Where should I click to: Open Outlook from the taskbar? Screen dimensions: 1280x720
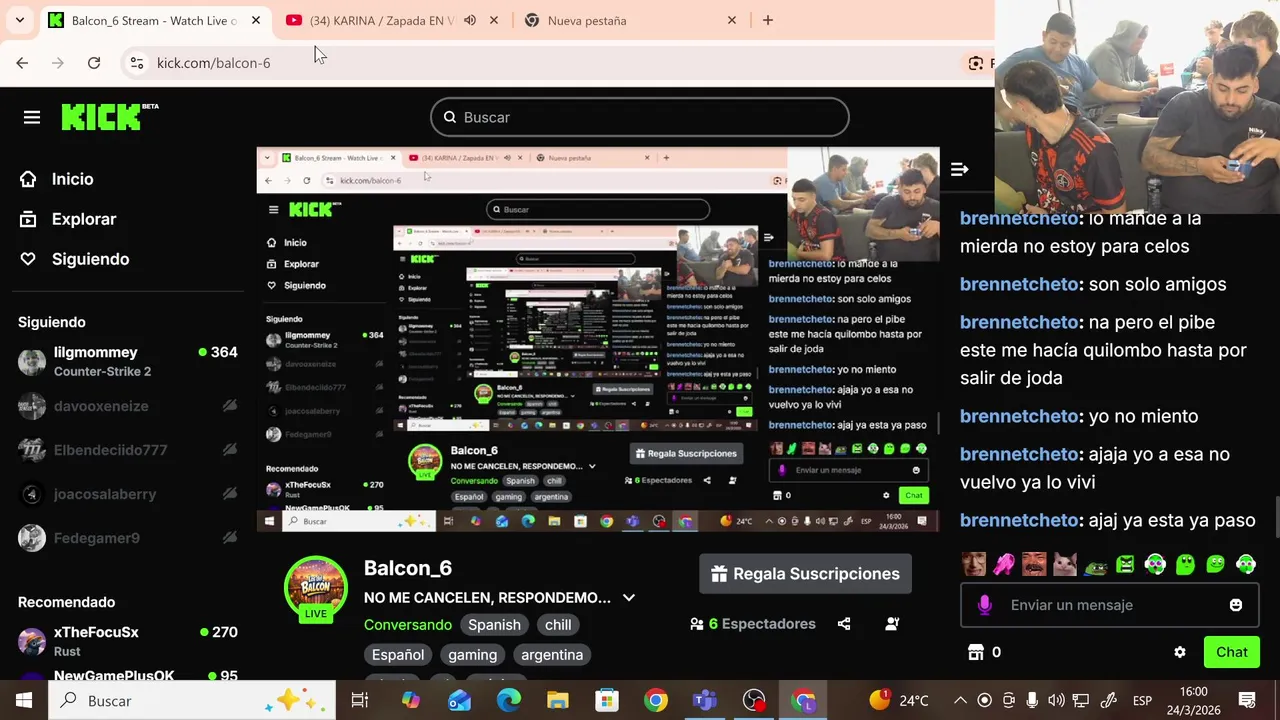[x=460, y=700]
